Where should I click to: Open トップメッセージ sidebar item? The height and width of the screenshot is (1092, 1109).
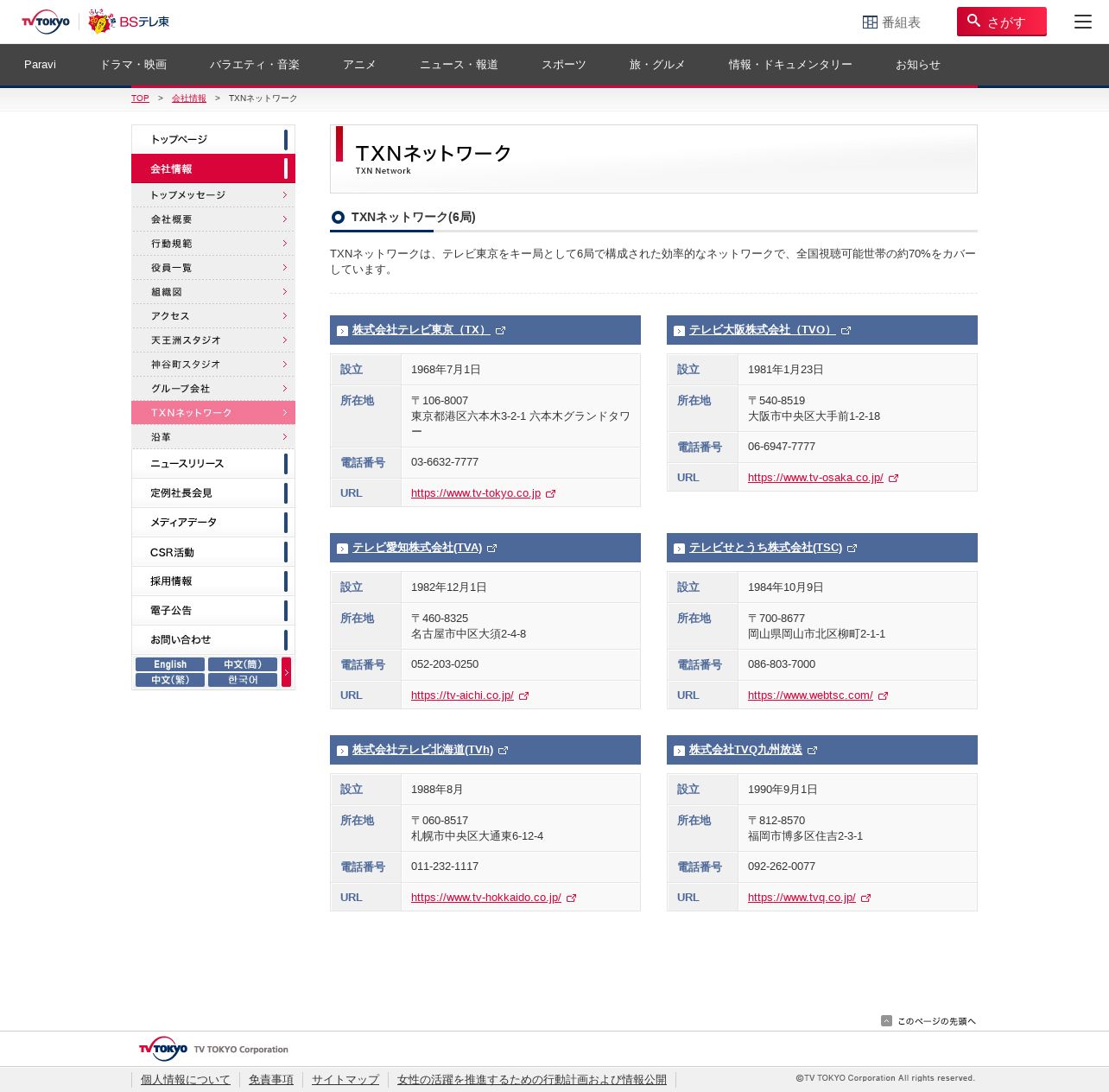[213, 195]
